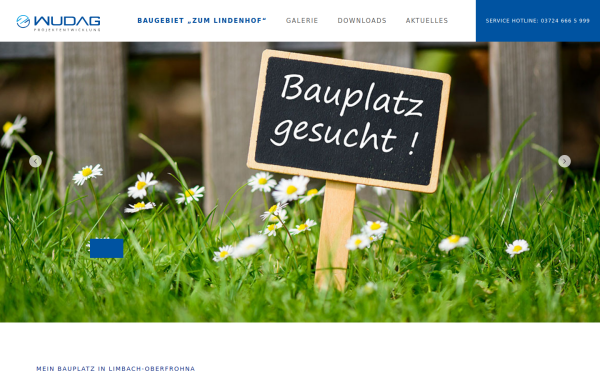Click the Service Hotline blue box
Viewport: 600px width, 375px height.
click(538, 21)
